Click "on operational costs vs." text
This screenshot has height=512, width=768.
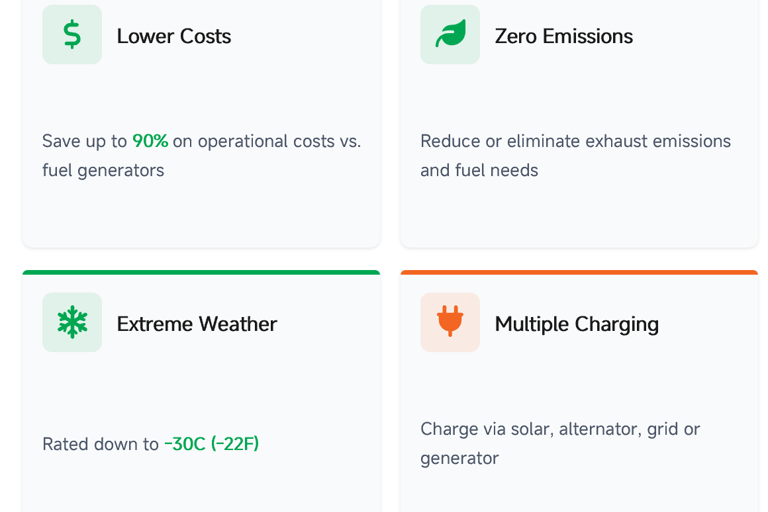[267, 141]
